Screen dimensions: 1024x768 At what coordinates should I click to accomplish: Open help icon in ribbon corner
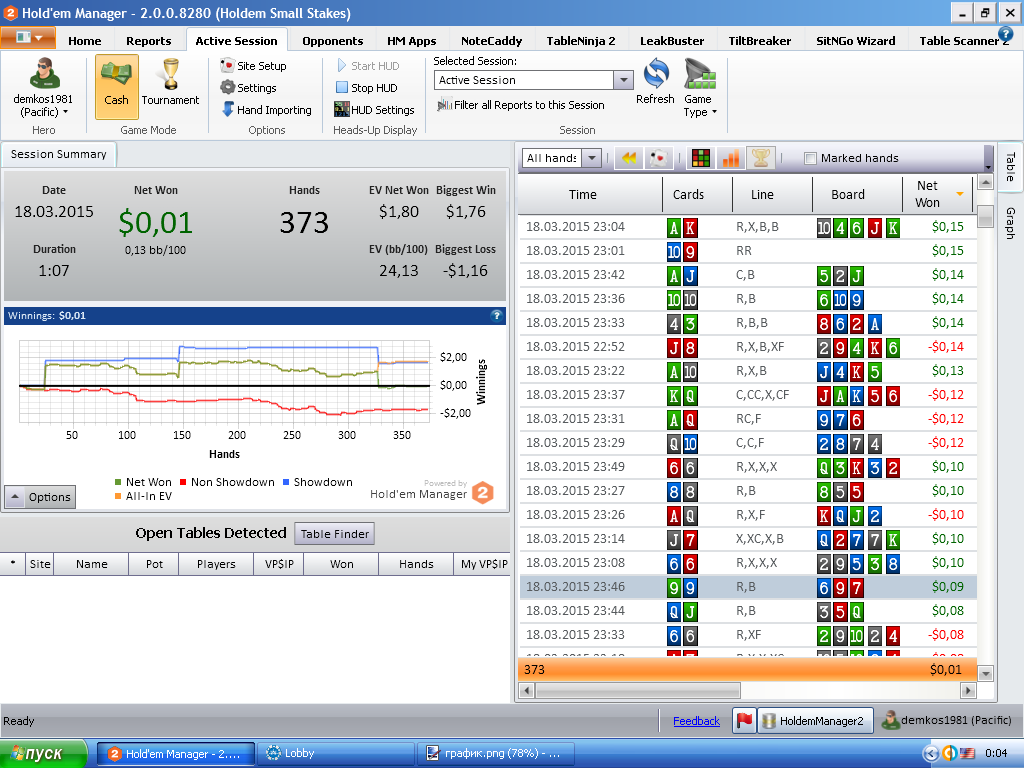click(x=1005, y=34)
